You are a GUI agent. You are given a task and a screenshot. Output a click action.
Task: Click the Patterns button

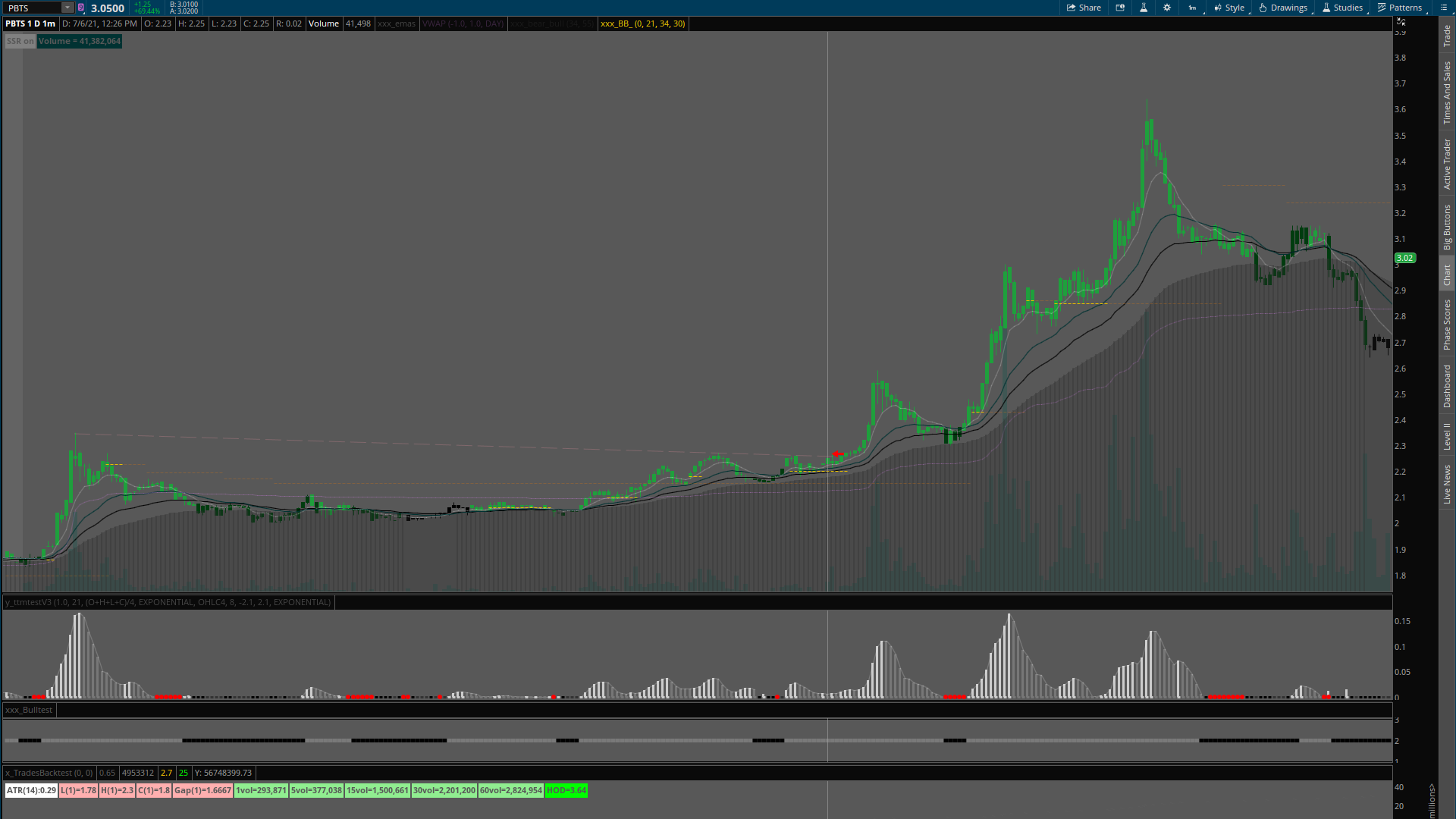pyautogui.click(x=1400, y=8)
